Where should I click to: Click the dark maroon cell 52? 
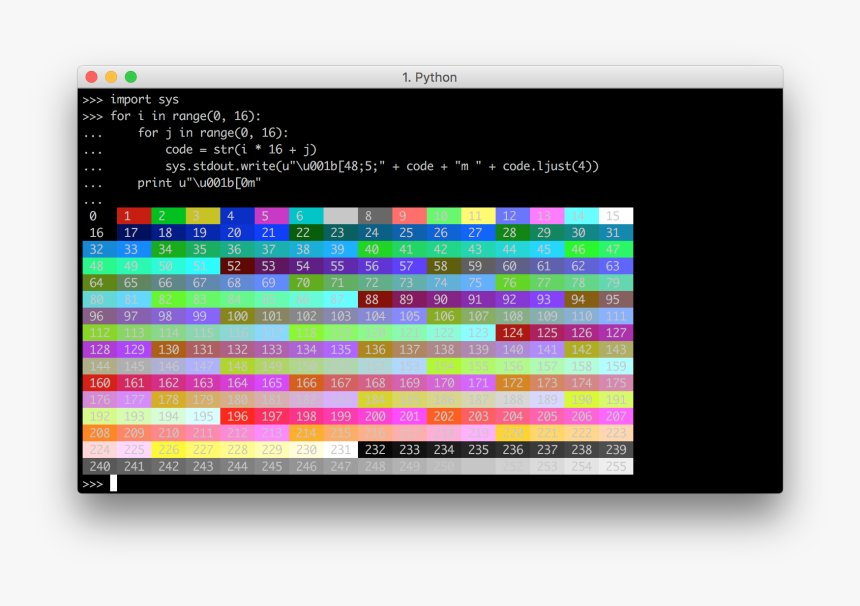[x=237, y=266]
